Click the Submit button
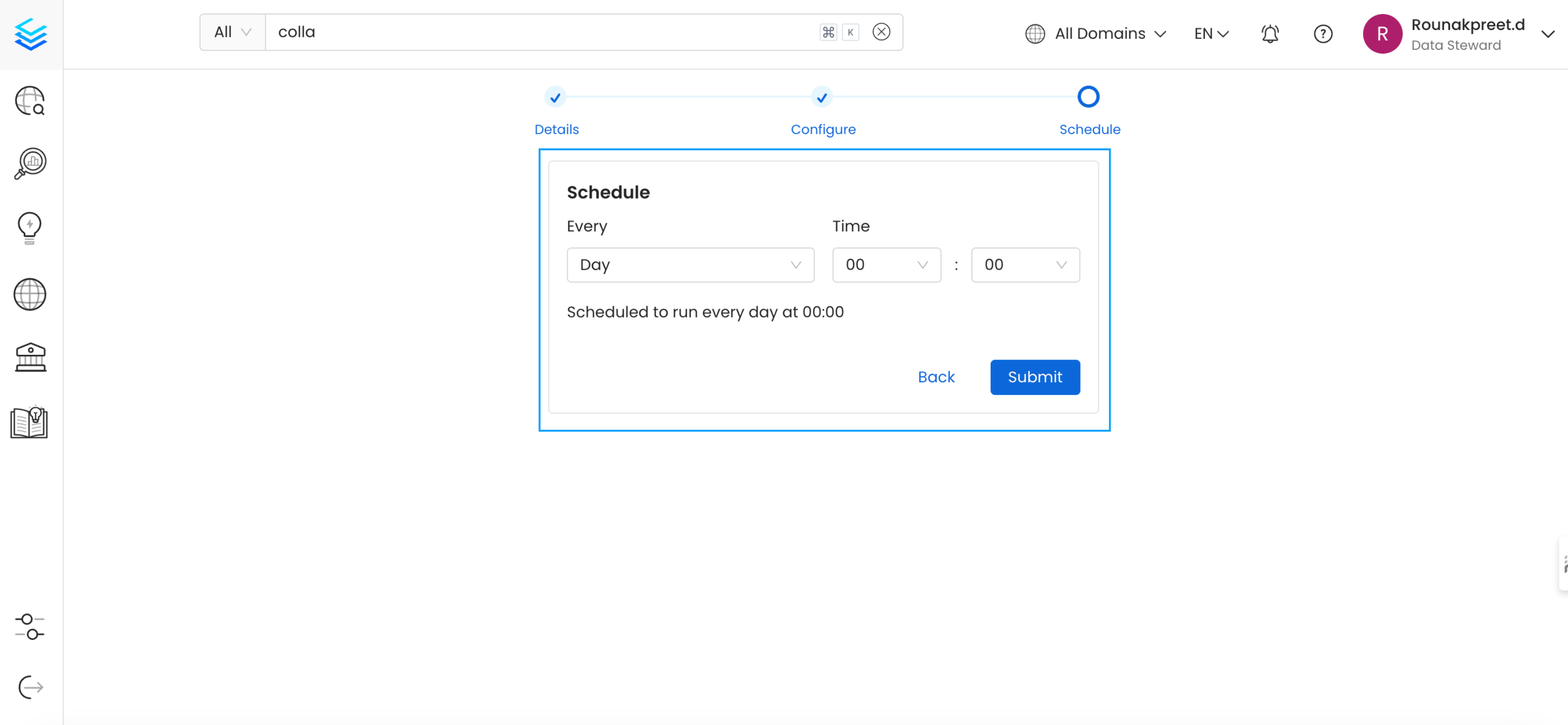 (1034, 377)
